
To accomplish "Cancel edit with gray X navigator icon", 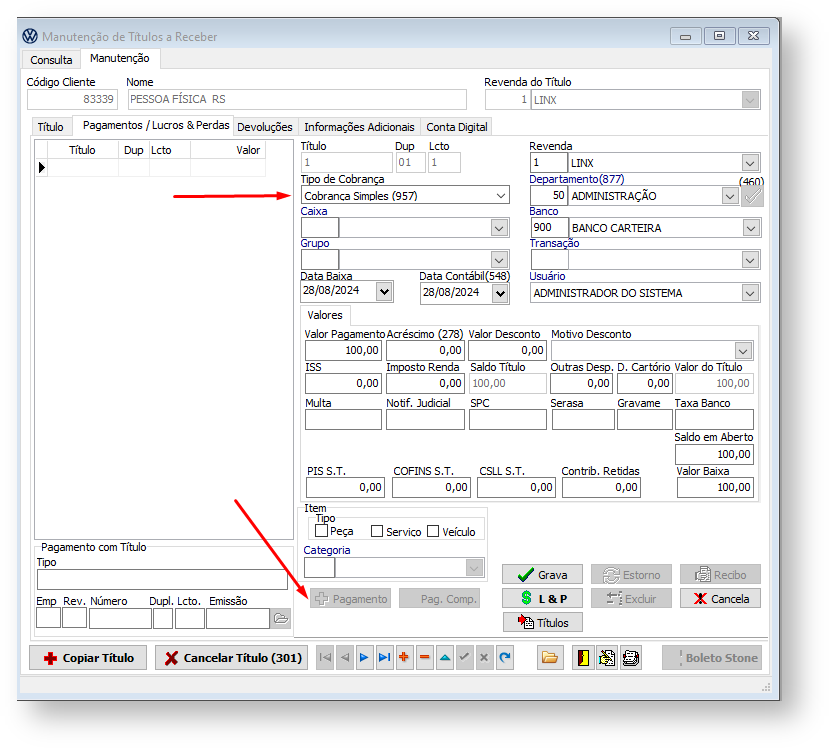I will (484, 657).
